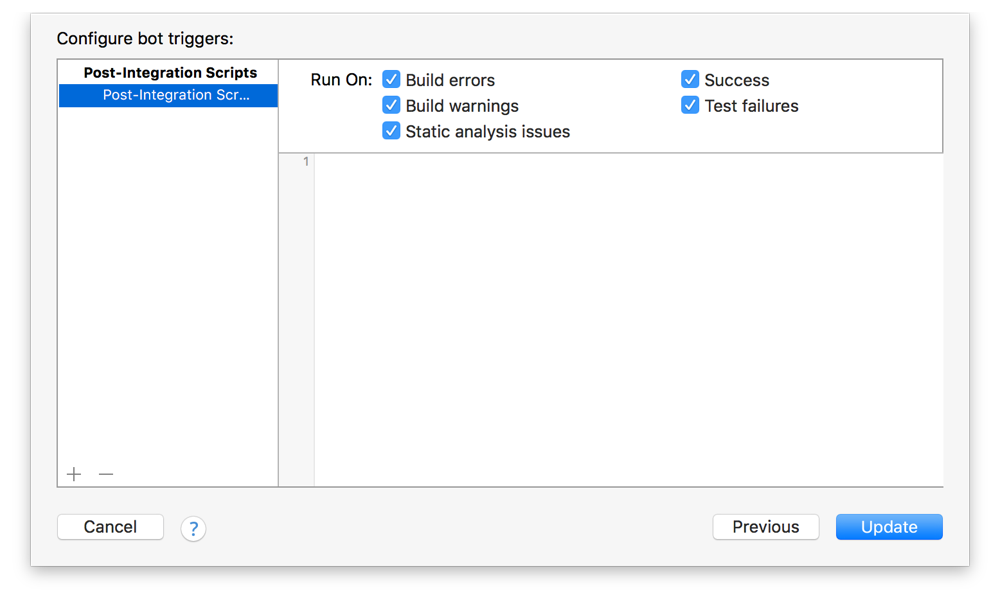Toggle the Static analysis issues checkbox
The image size is (1000, 602).
coord(391,131)
